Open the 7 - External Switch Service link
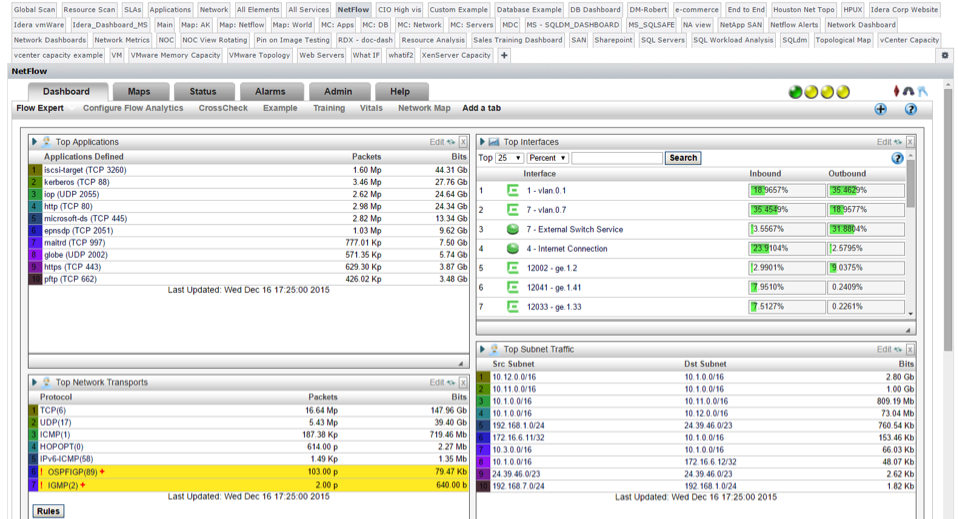Viewport: 958px width, 519px height. [x=575, y=230]
